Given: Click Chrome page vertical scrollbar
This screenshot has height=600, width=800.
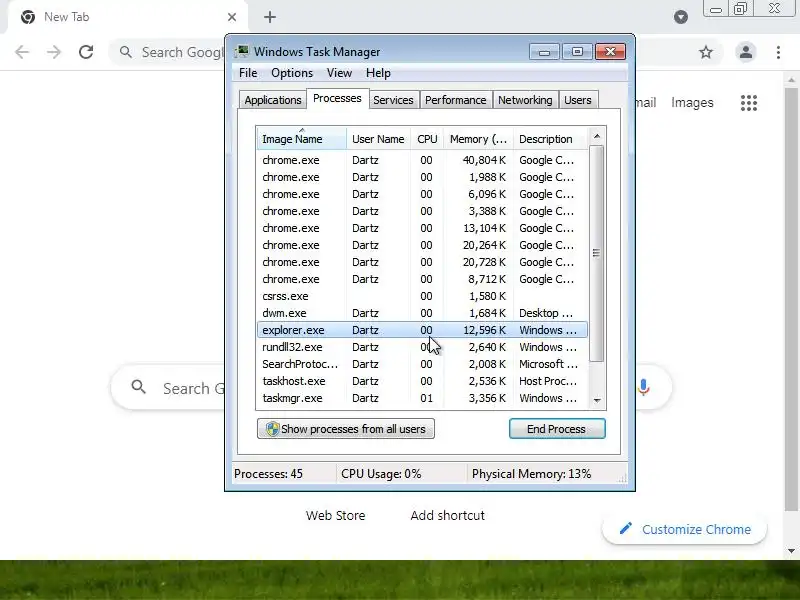Looking at the screenshot, I should tap(791, 298).
